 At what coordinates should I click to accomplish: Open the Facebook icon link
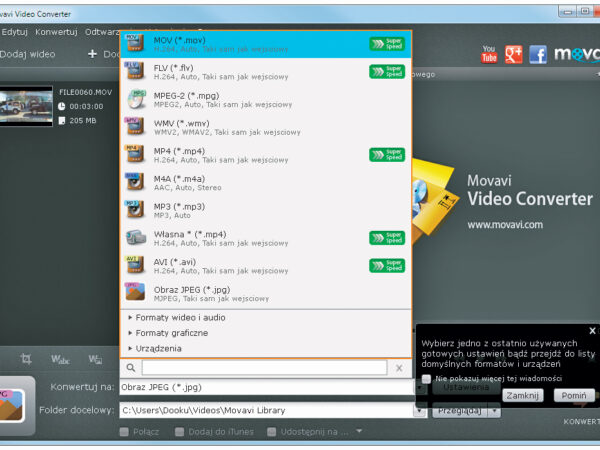click(x=538, y=54)
